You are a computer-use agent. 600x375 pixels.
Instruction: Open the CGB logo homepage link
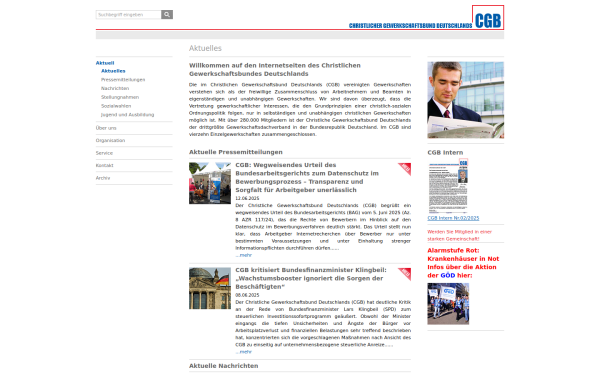coord(488,17)
